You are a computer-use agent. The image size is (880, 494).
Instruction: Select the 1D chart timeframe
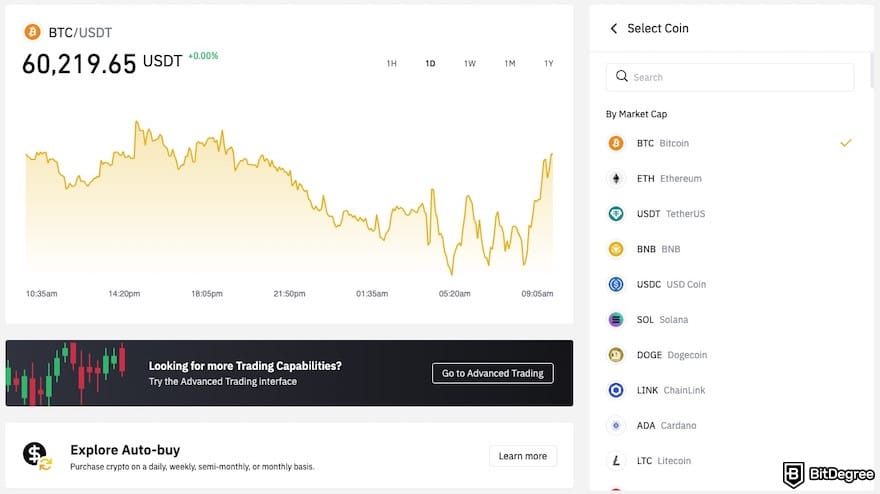point(430,63)
